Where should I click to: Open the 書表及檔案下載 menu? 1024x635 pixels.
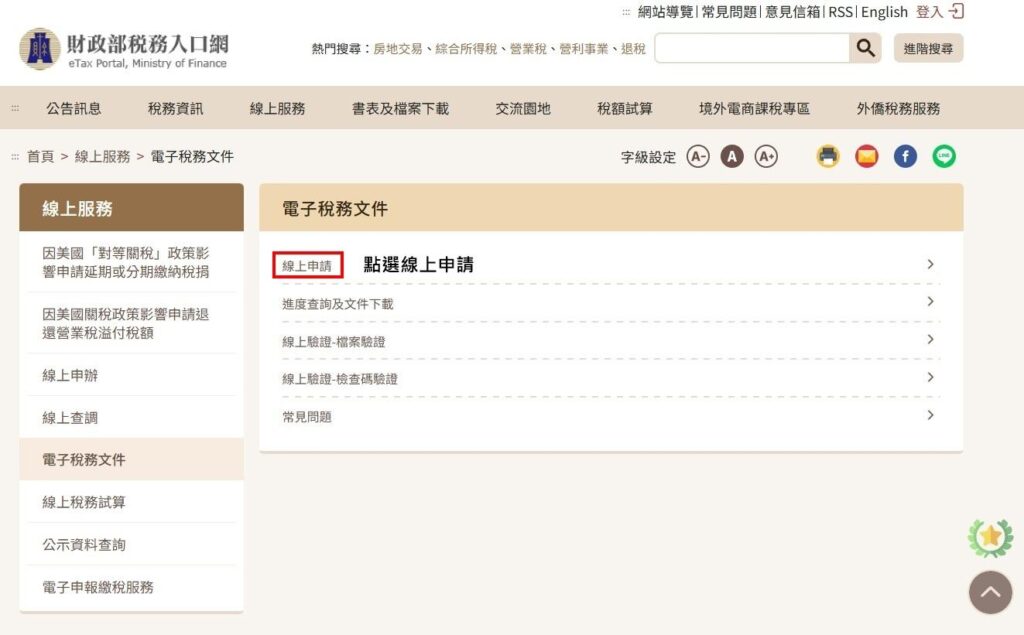click(400, 108)
